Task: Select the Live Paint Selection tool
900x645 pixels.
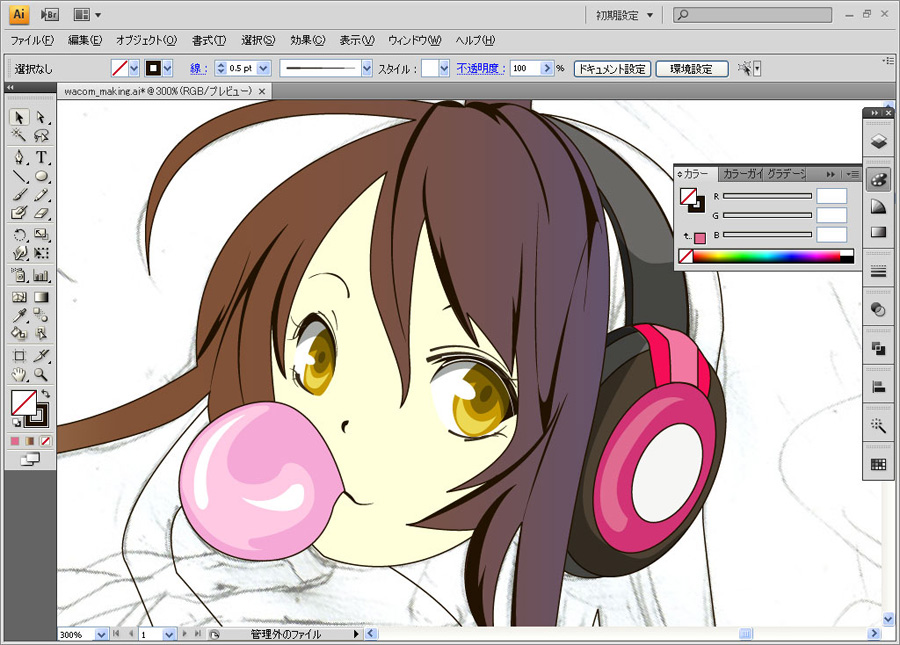Action: [x=41, y=333]
